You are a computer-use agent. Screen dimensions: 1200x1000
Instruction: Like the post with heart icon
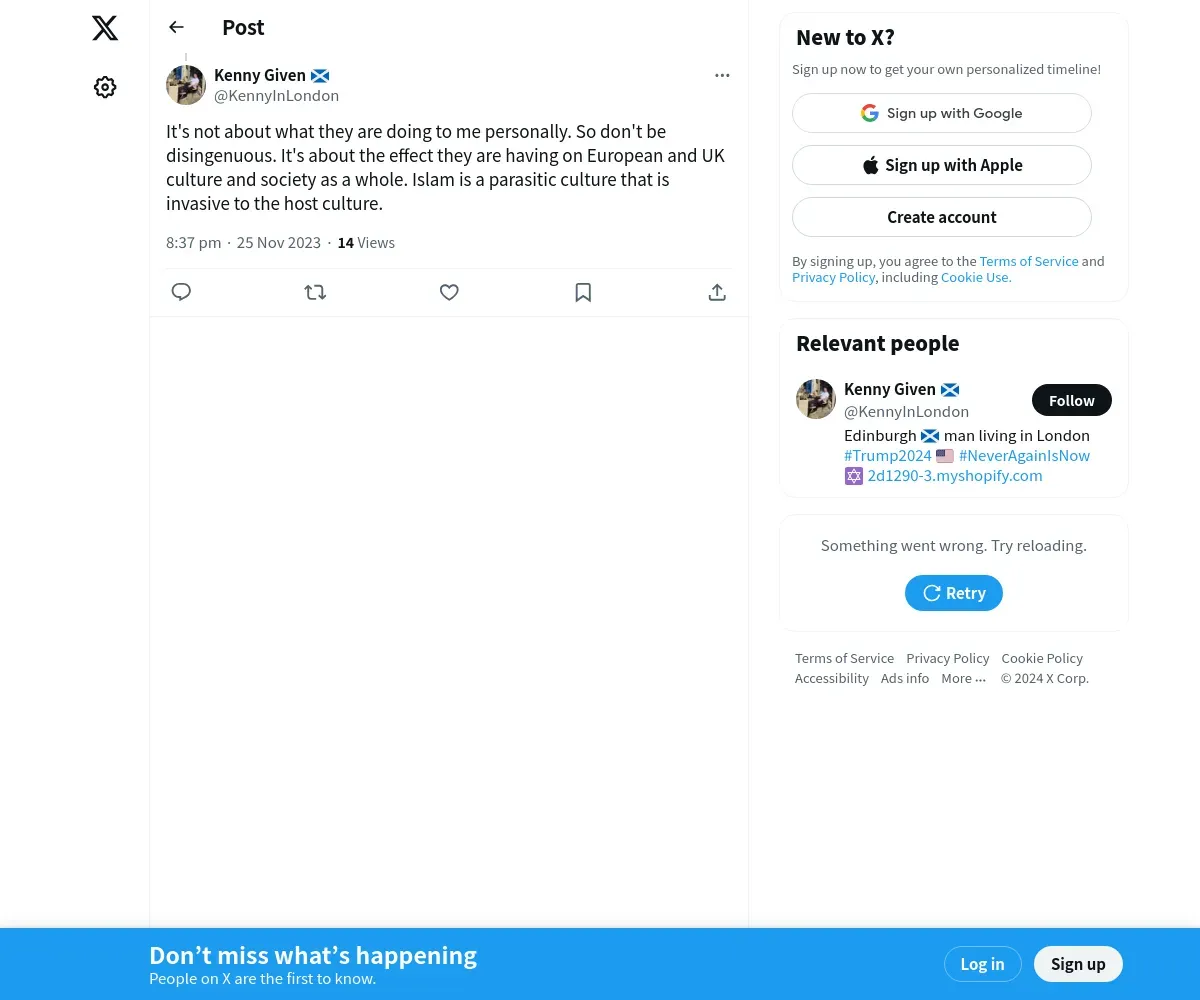tap(449, 292)
